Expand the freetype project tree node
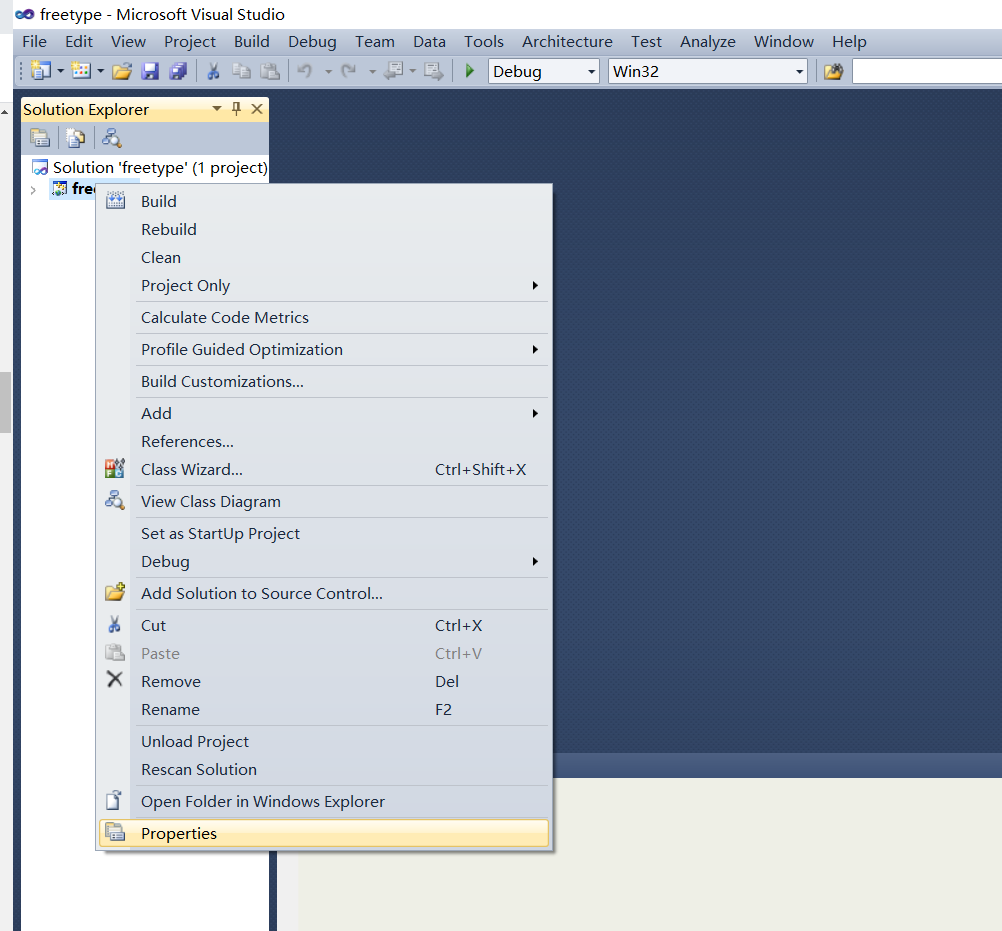The height and width of the screenshot is (931, 1002). tap(33, 190)
